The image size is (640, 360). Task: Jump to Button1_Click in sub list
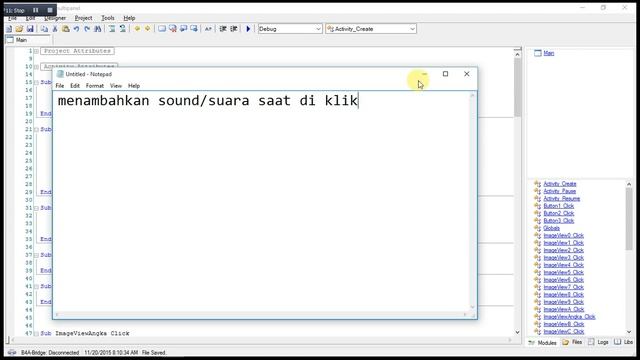pyautogui.click(x=559, y=206)
